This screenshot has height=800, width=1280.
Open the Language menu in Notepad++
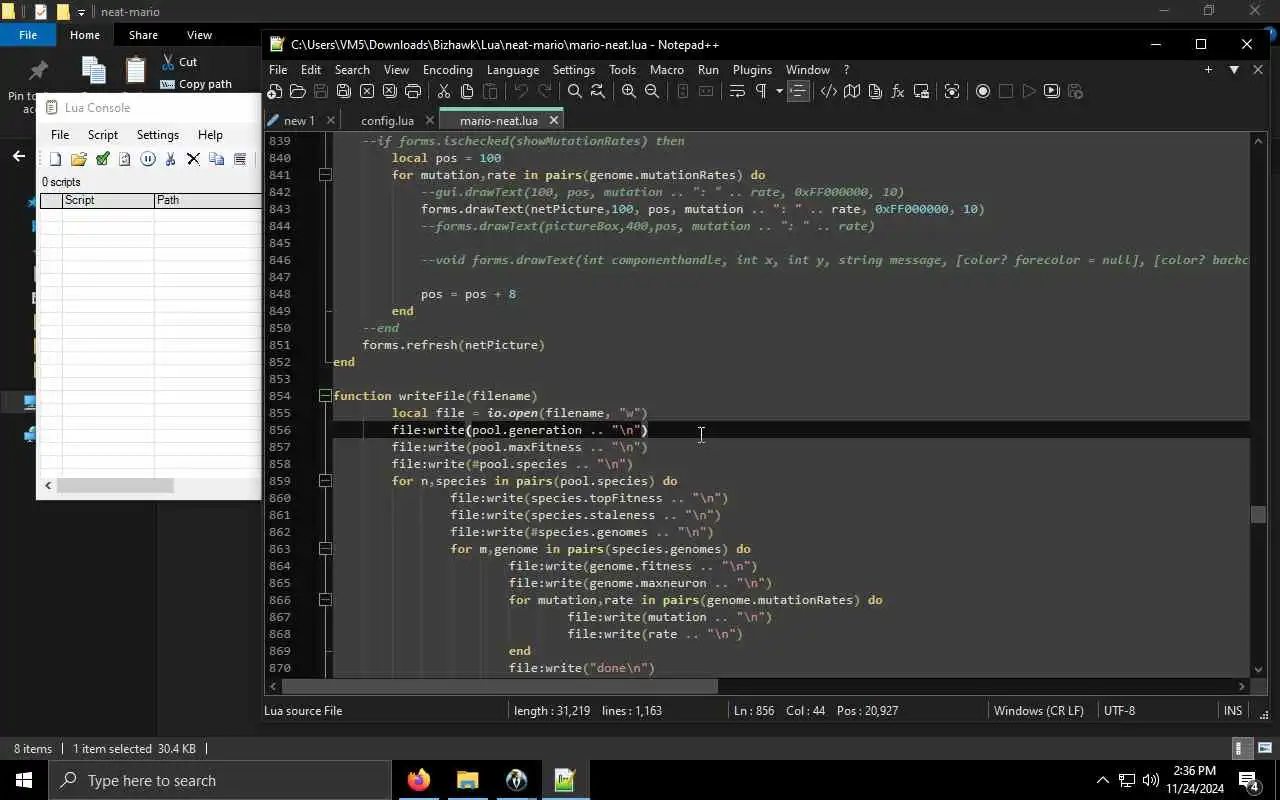[x=513, y=70]
